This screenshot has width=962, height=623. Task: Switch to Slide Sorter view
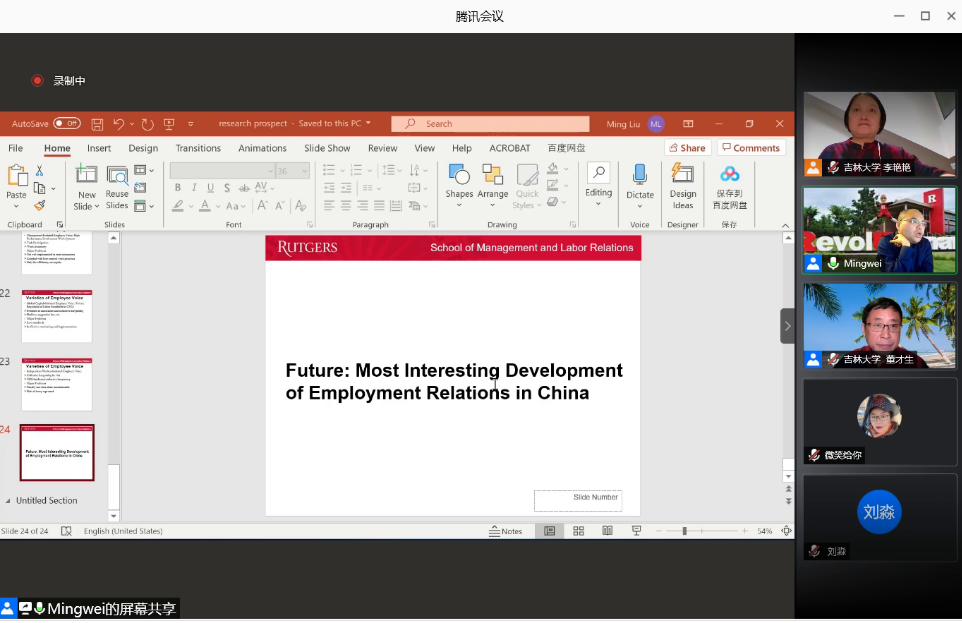click(x=578, y=531)
